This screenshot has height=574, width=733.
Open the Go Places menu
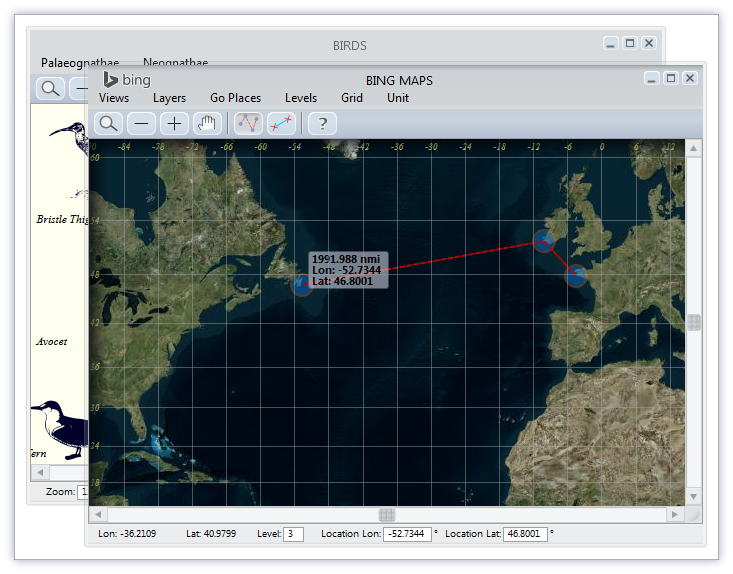(x=235, y=98)
